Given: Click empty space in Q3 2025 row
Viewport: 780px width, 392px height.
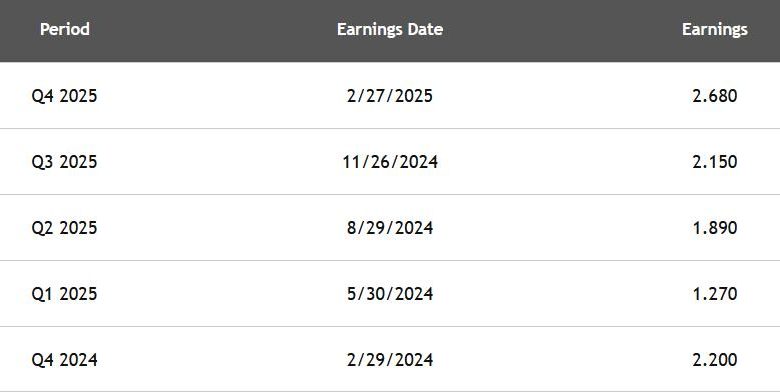Looking at the screenshot, I should click(x=219, y=162).
